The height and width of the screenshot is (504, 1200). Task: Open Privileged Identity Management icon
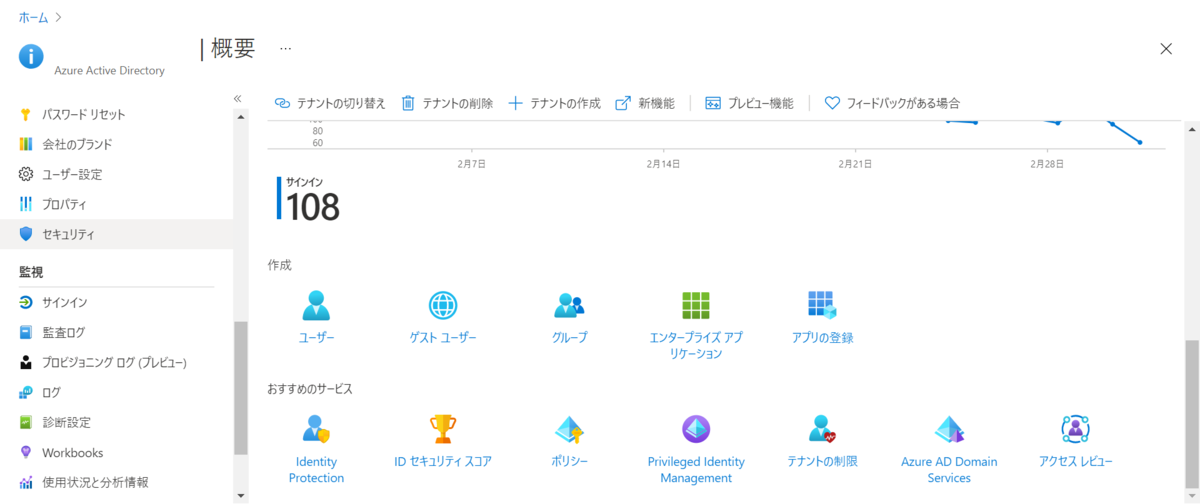click(696, 430)
